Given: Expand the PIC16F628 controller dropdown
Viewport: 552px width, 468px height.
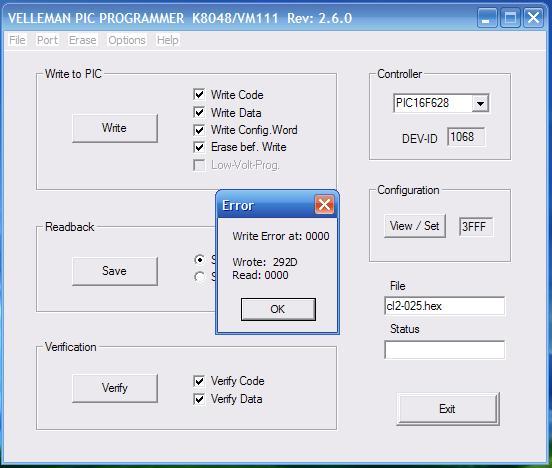Looking at the screenshot, I should 480,104.
